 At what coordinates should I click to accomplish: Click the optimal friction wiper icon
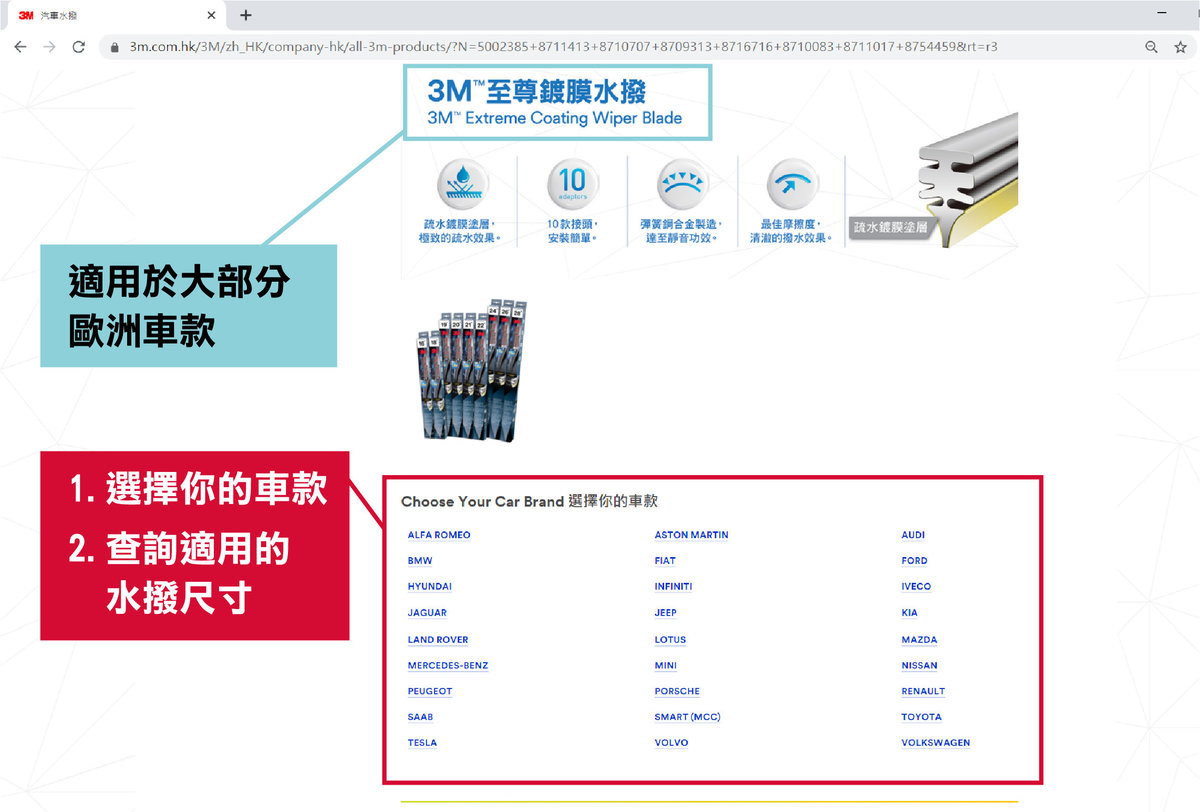coord(791,185)
